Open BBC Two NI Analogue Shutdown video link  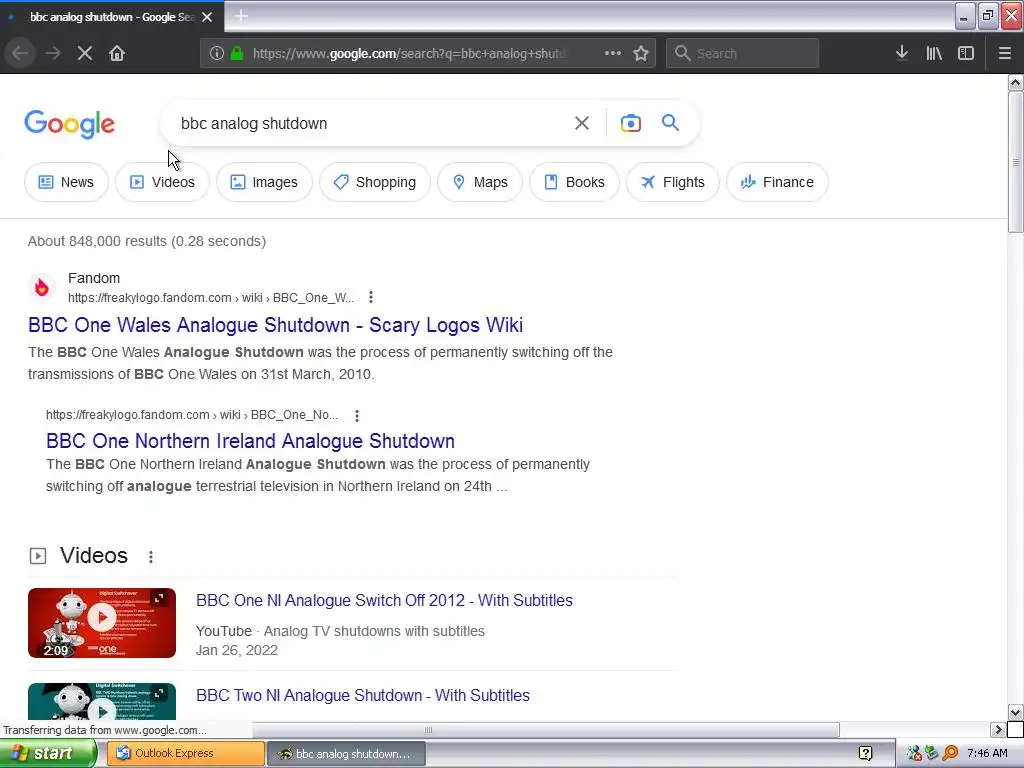[362, 696]
